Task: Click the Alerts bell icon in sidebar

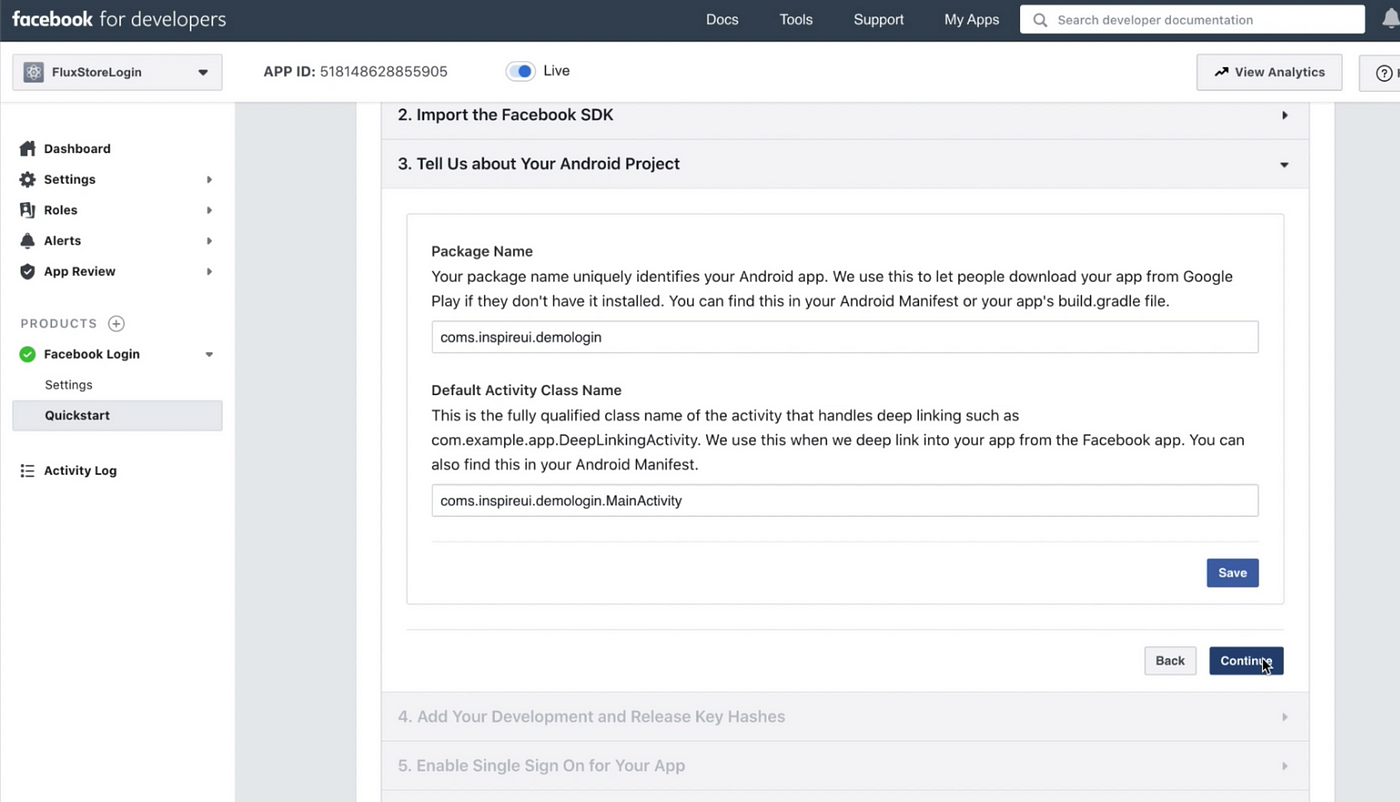Action: coord(28,241)
